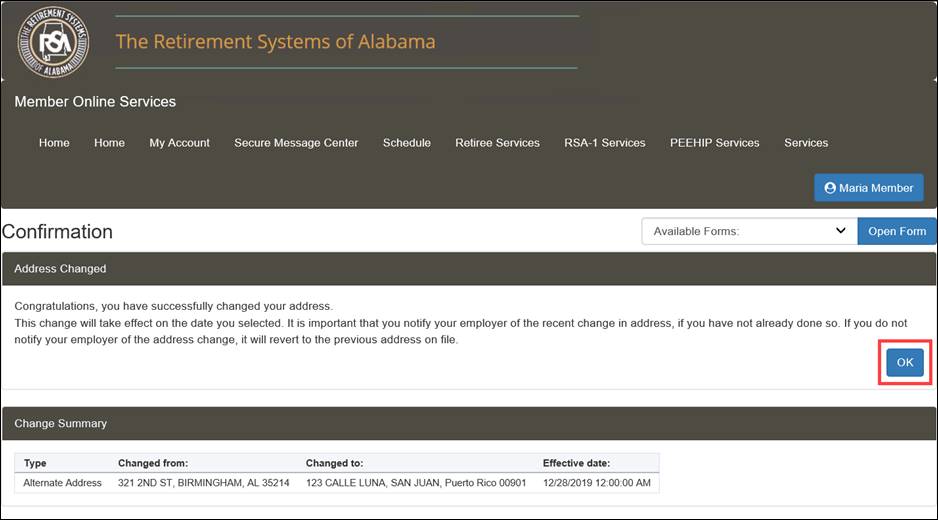Select the Schedule menu item
Viewport: 938px width, 520px height.
coord(407,143)
